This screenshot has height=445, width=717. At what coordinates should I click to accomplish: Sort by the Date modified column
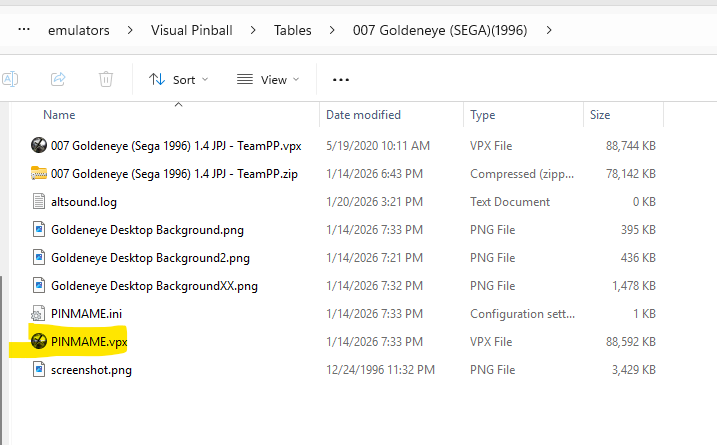point(363,115)
